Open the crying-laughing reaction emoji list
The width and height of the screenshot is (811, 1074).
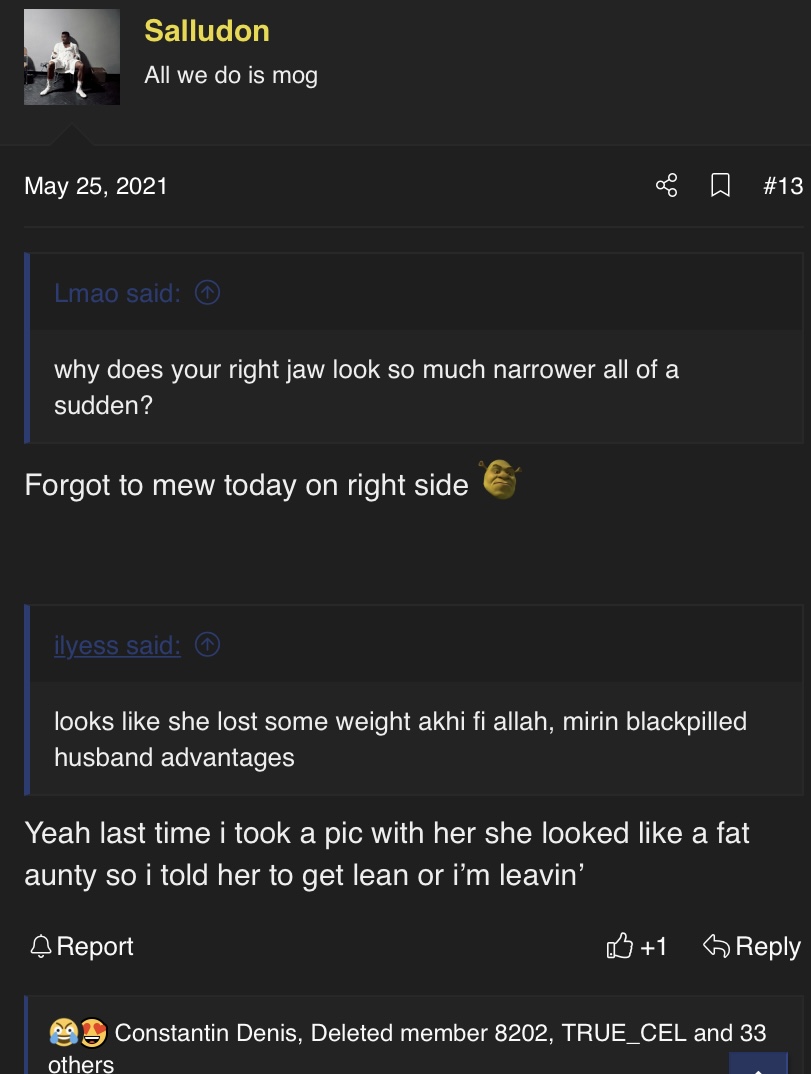point(63,1032)
